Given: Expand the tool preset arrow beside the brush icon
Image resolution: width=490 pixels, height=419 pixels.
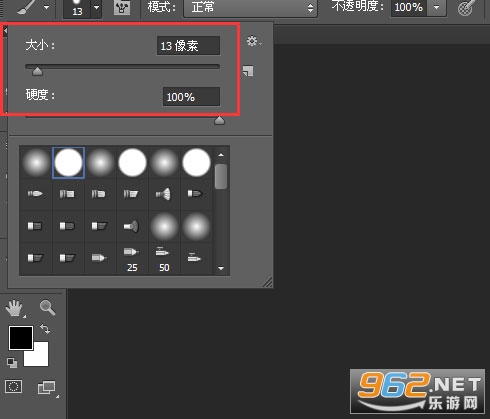Looking at the screenshot, I should (x=47, y=7).
